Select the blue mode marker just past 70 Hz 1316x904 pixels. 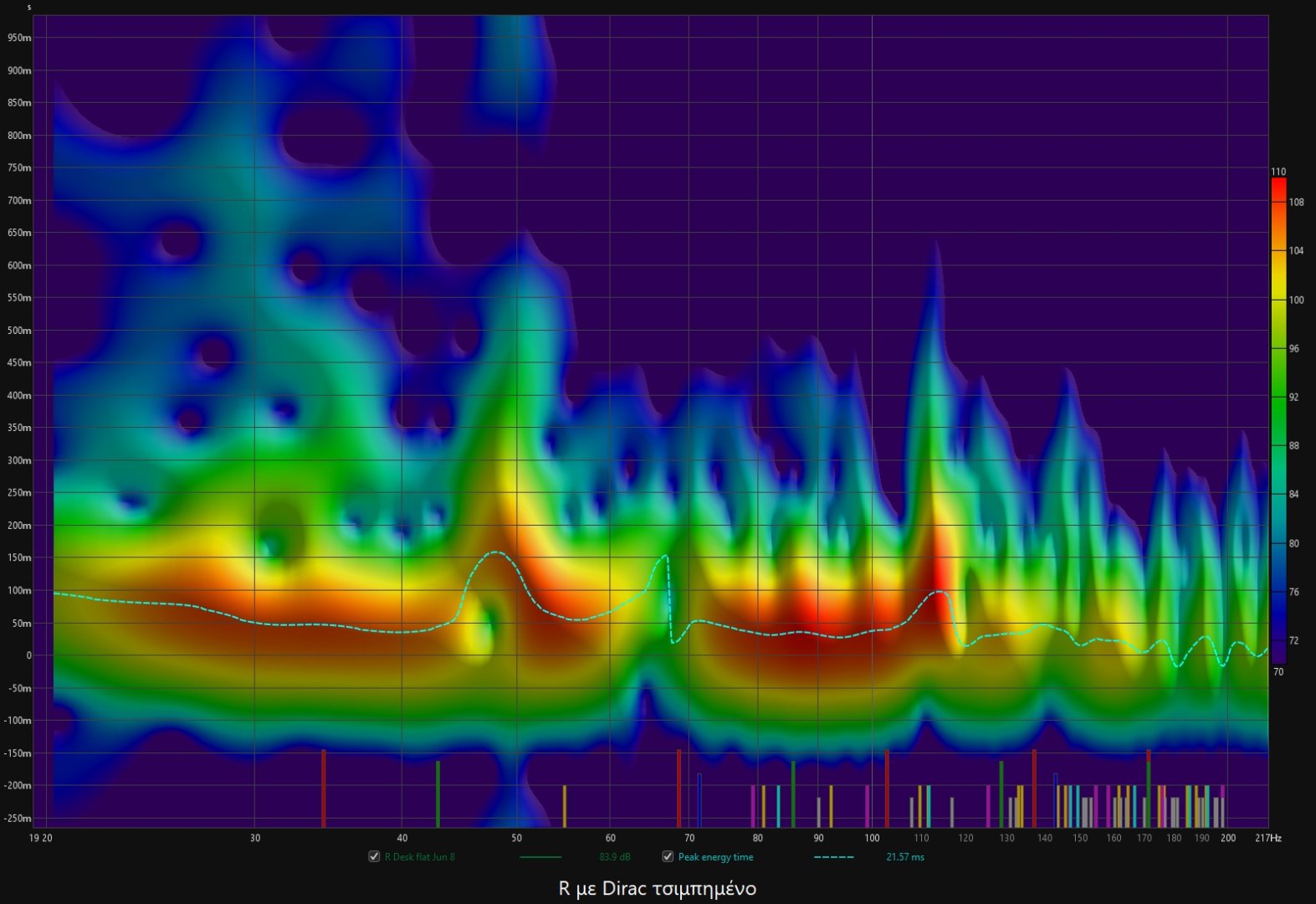click(699, 799)
